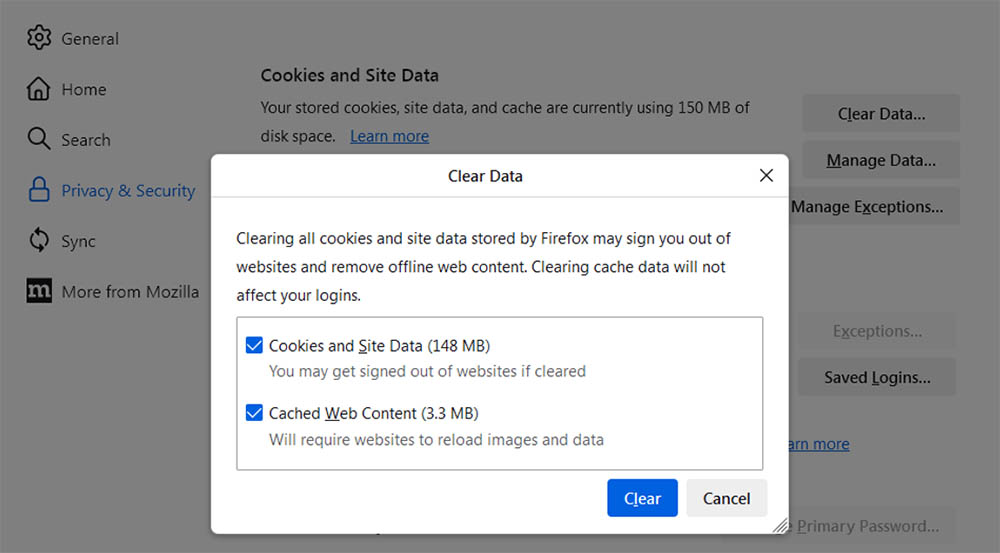
Task: Click the 'Clear Data' dialog title text
Action: pyautogui.click(x=485, y=176)
